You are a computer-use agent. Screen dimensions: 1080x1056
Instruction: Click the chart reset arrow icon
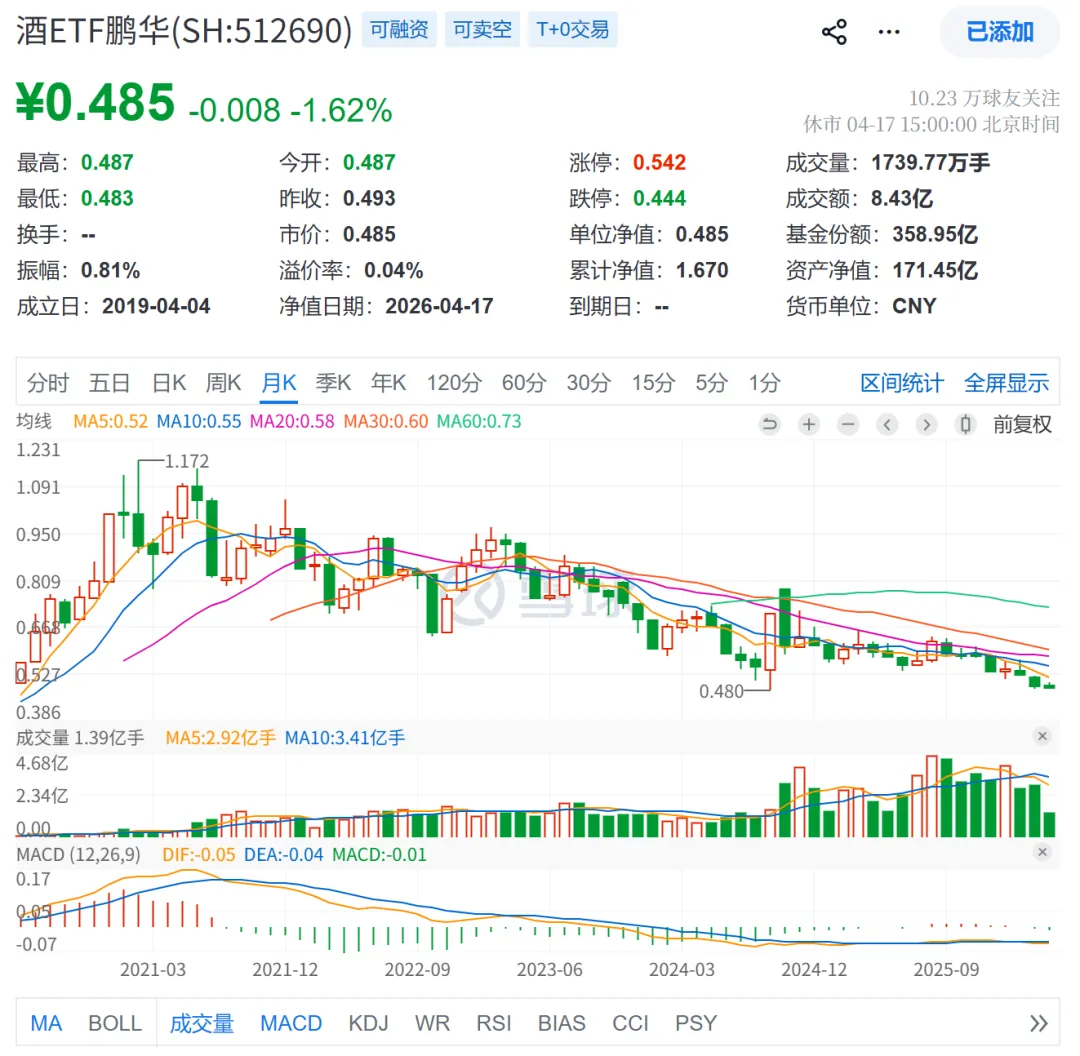[769, 424]
